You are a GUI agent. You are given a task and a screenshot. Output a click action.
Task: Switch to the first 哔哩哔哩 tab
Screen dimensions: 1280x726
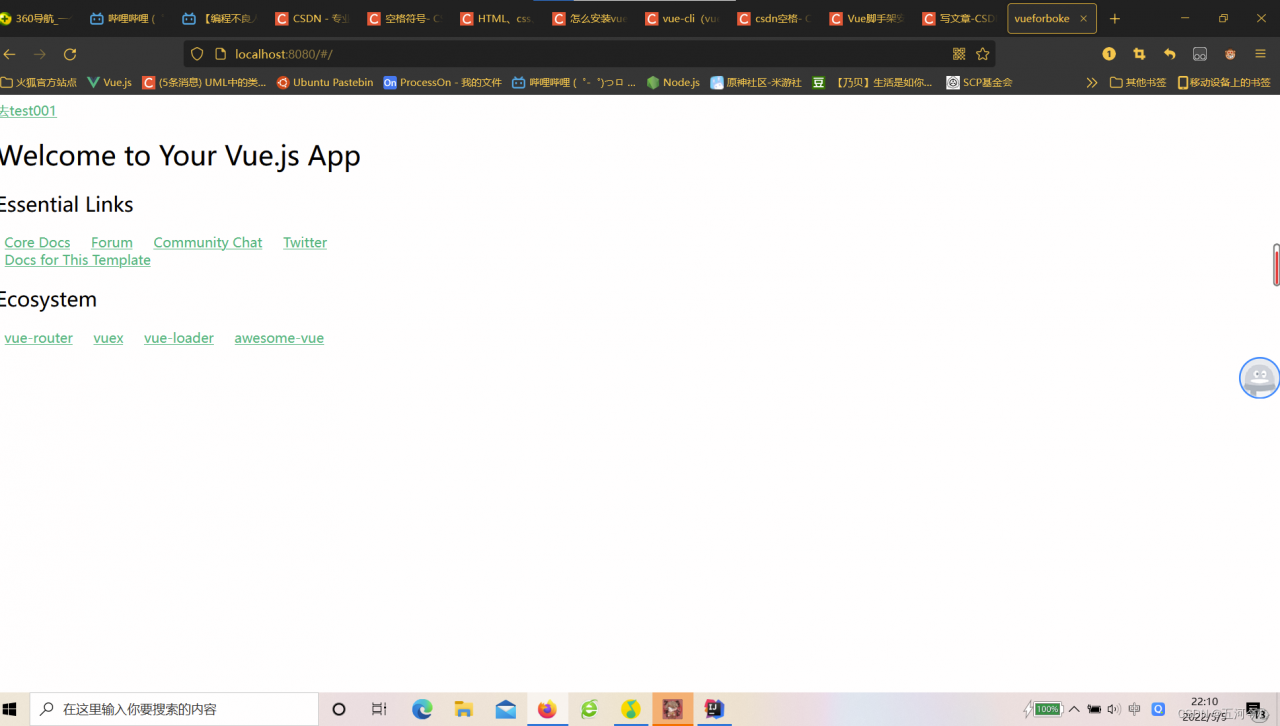(124, 18)
